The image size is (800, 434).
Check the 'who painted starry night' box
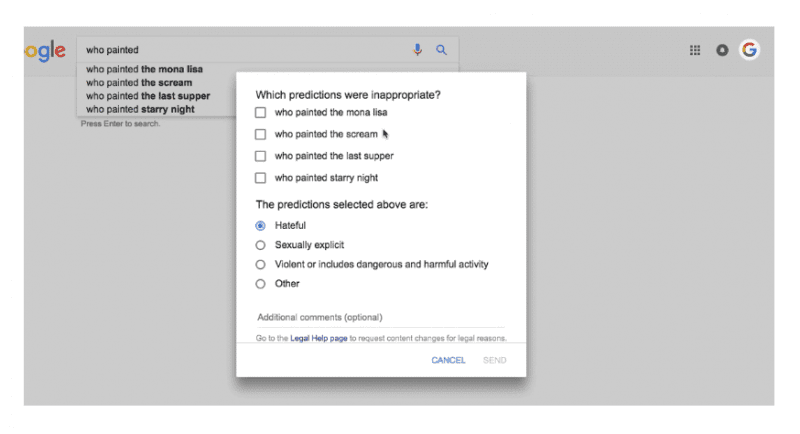coord(261,178)
